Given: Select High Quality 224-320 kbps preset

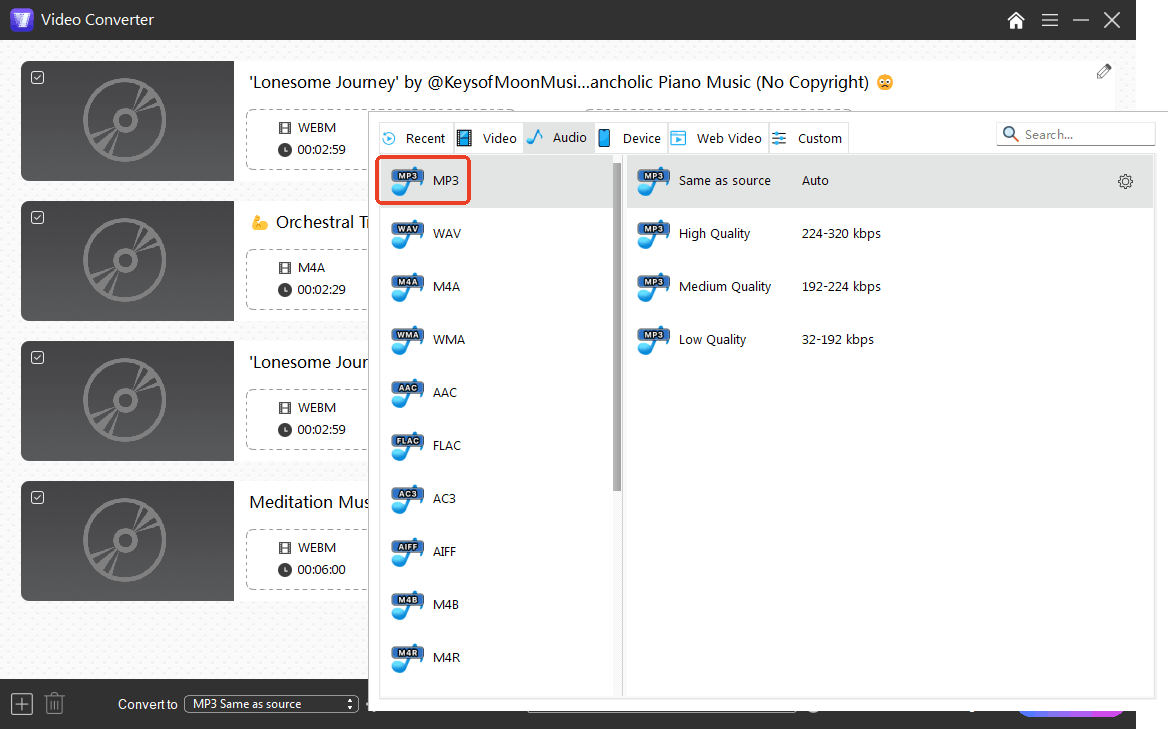Looking at the screenshot, I should [890, 235].
